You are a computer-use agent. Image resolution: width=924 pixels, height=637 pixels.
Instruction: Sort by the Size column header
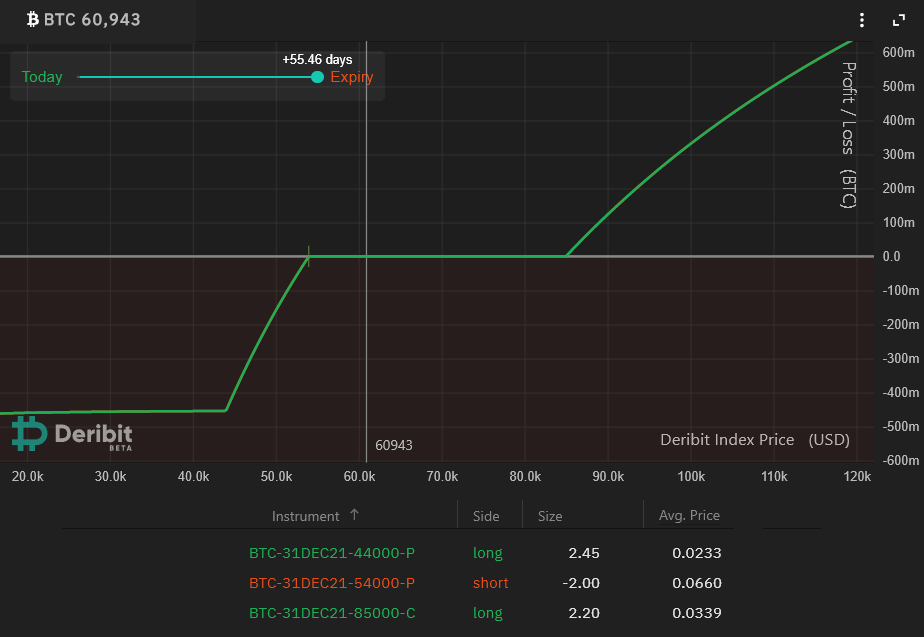click(x=550, y=516)
